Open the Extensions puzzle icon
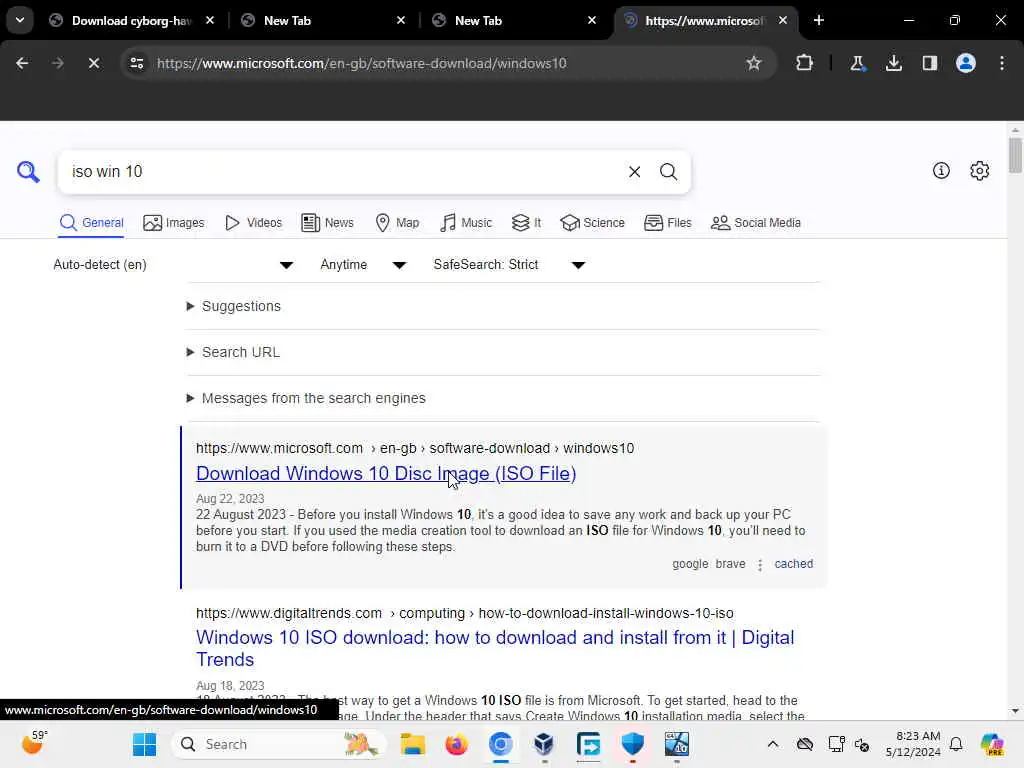The height and width of the screenshot is (768, 1024). 805,63
